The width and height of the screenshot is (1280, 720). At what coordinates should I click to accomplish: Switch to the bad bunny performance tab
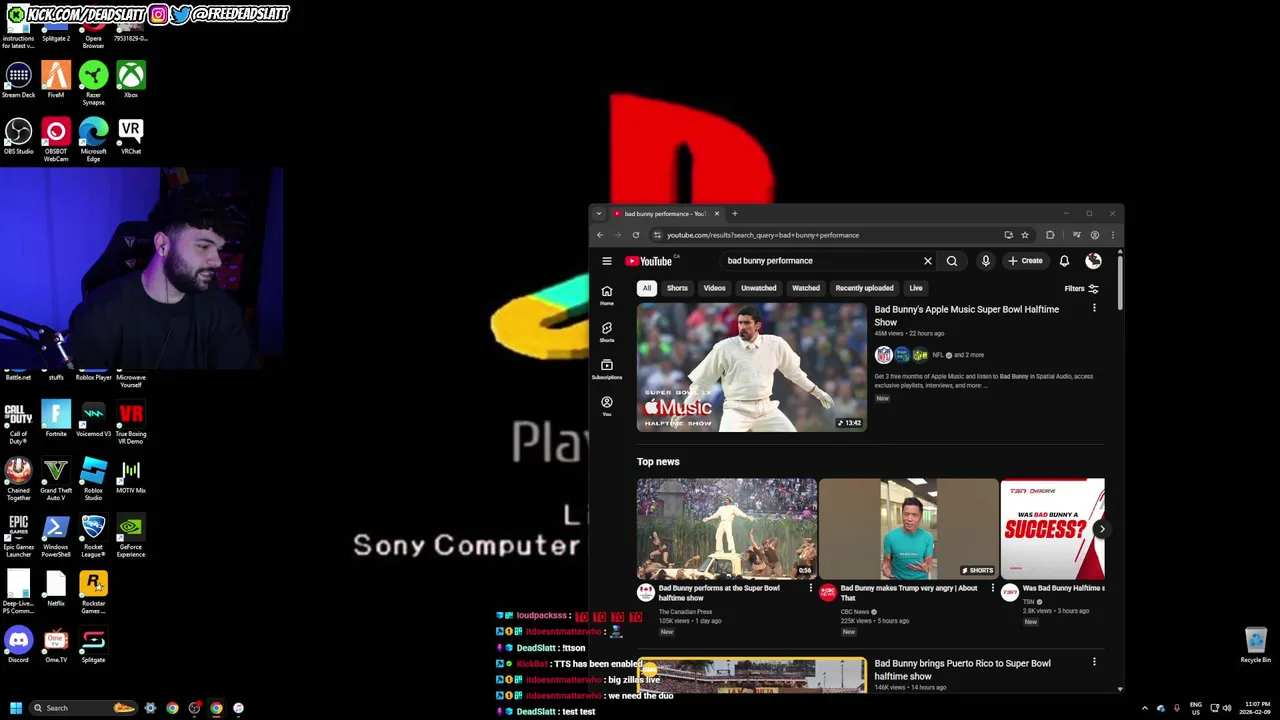664,213
